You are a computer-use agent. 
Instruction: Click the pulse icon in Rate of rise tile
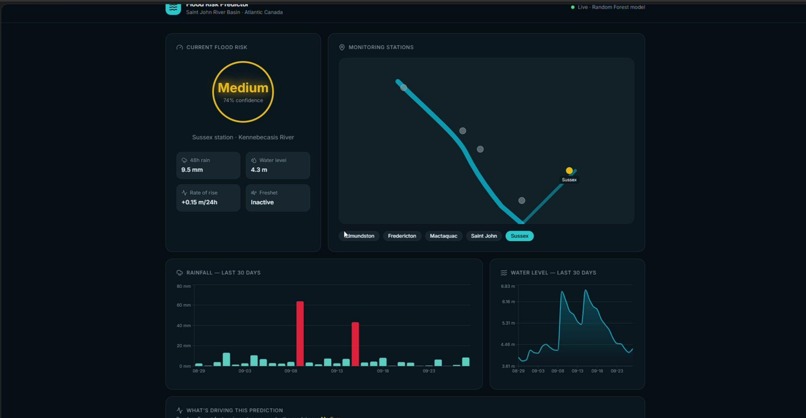pyautogui.click(x=185, y=193)
